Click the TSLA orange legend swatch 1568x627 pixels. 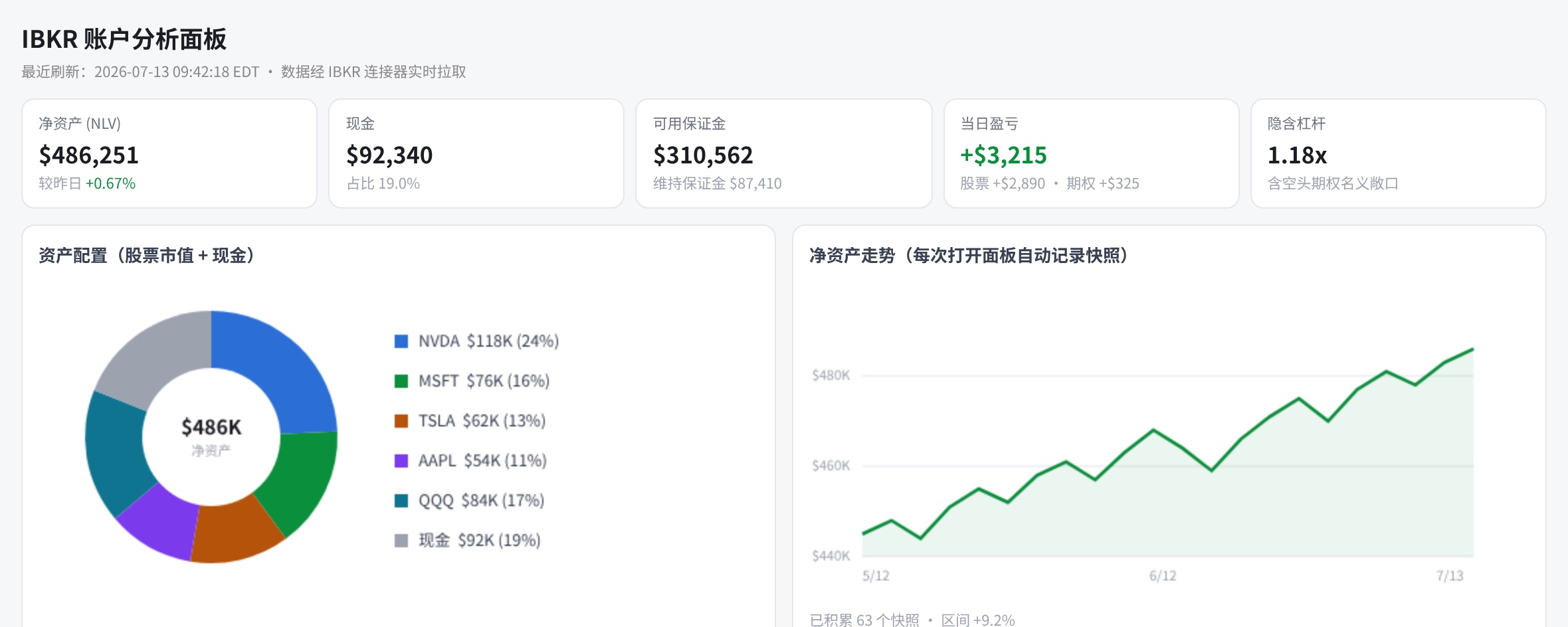pos(401,421)
